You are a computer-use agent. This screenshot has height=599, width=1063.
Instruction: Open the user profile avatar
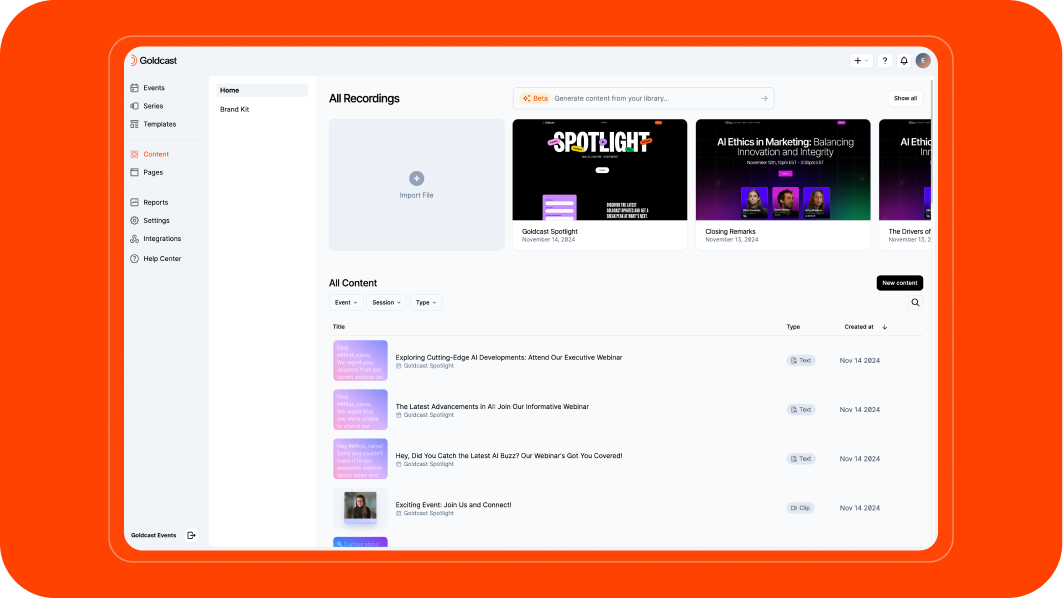point(923,61)
